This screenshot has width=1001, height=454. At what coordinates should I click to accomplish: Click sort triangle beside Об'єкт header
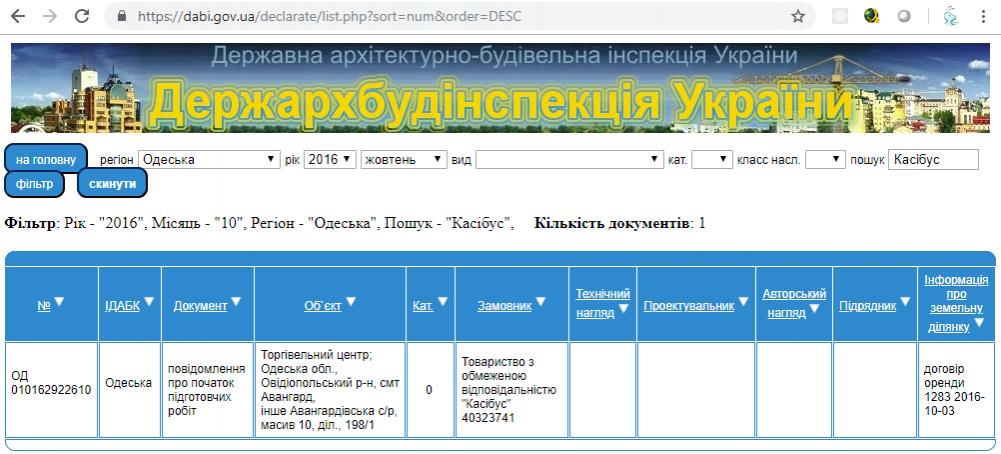pyautogui.click(x=351, y=302)
